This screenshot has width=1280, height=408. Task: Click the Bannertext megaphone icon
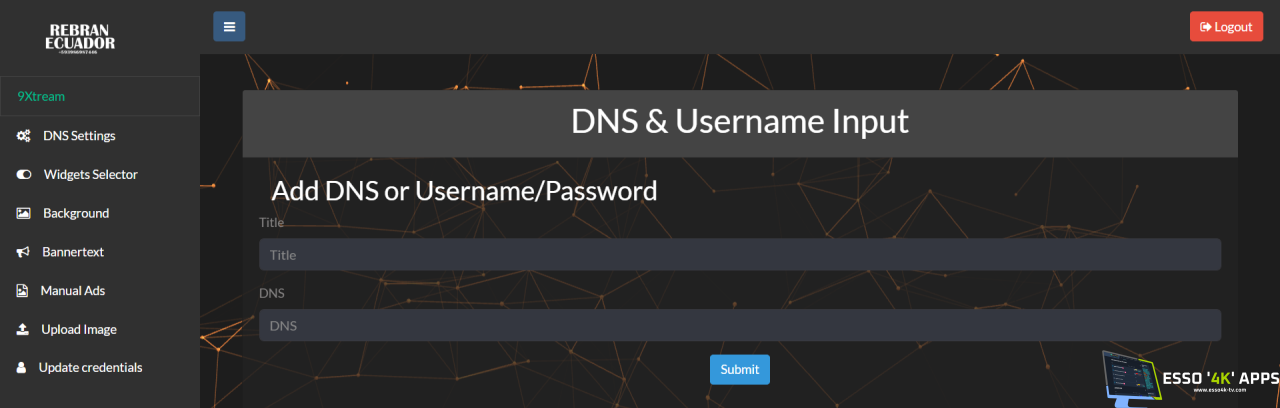(23, 253)
